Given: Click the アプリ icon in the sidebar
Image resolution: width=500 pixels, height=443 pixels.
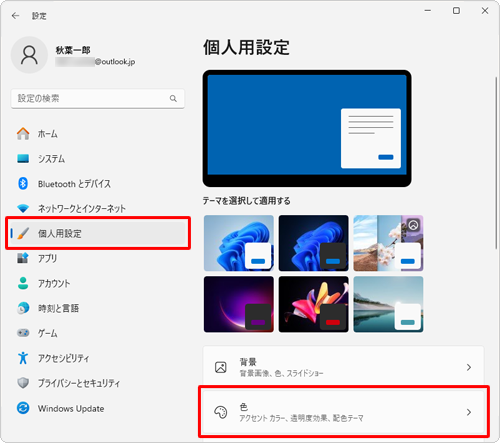Looking at the screenshot, I should coord(23,258).
